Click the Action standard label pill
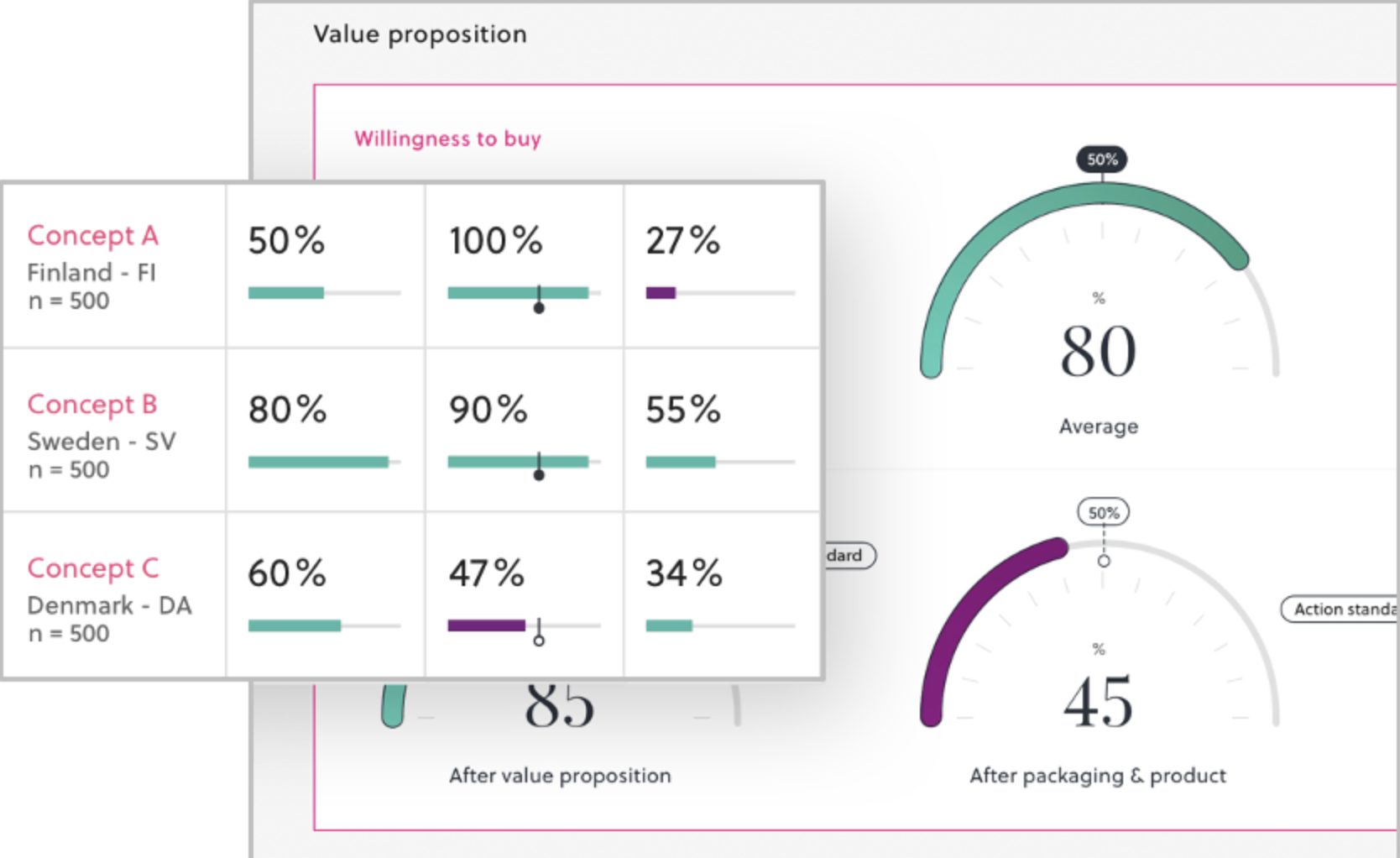This screenshot has height=858, width=1400. click(x=1340, y=609)
